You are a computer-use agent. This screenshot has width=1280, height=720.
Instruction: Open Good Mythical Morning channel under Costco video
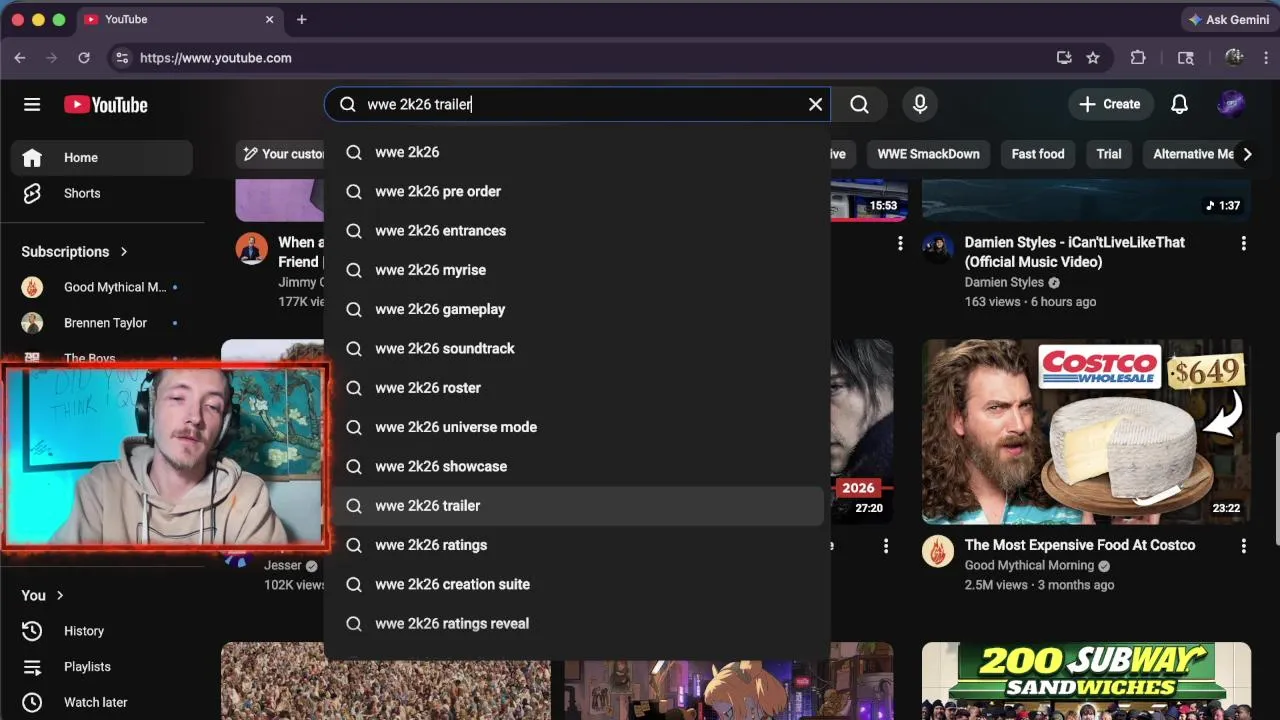[1029, 565]
